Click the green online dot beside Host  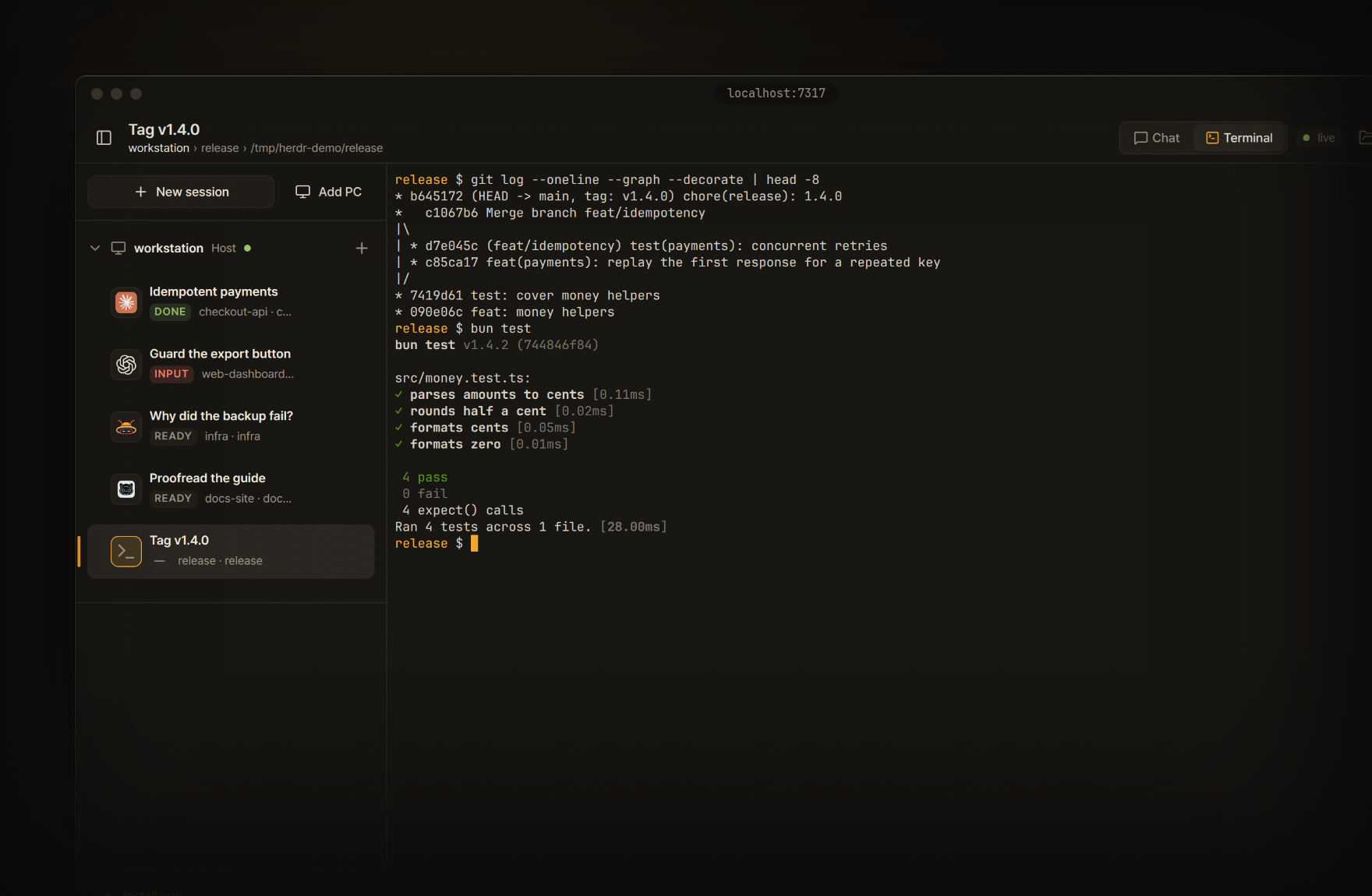point(247,248)
